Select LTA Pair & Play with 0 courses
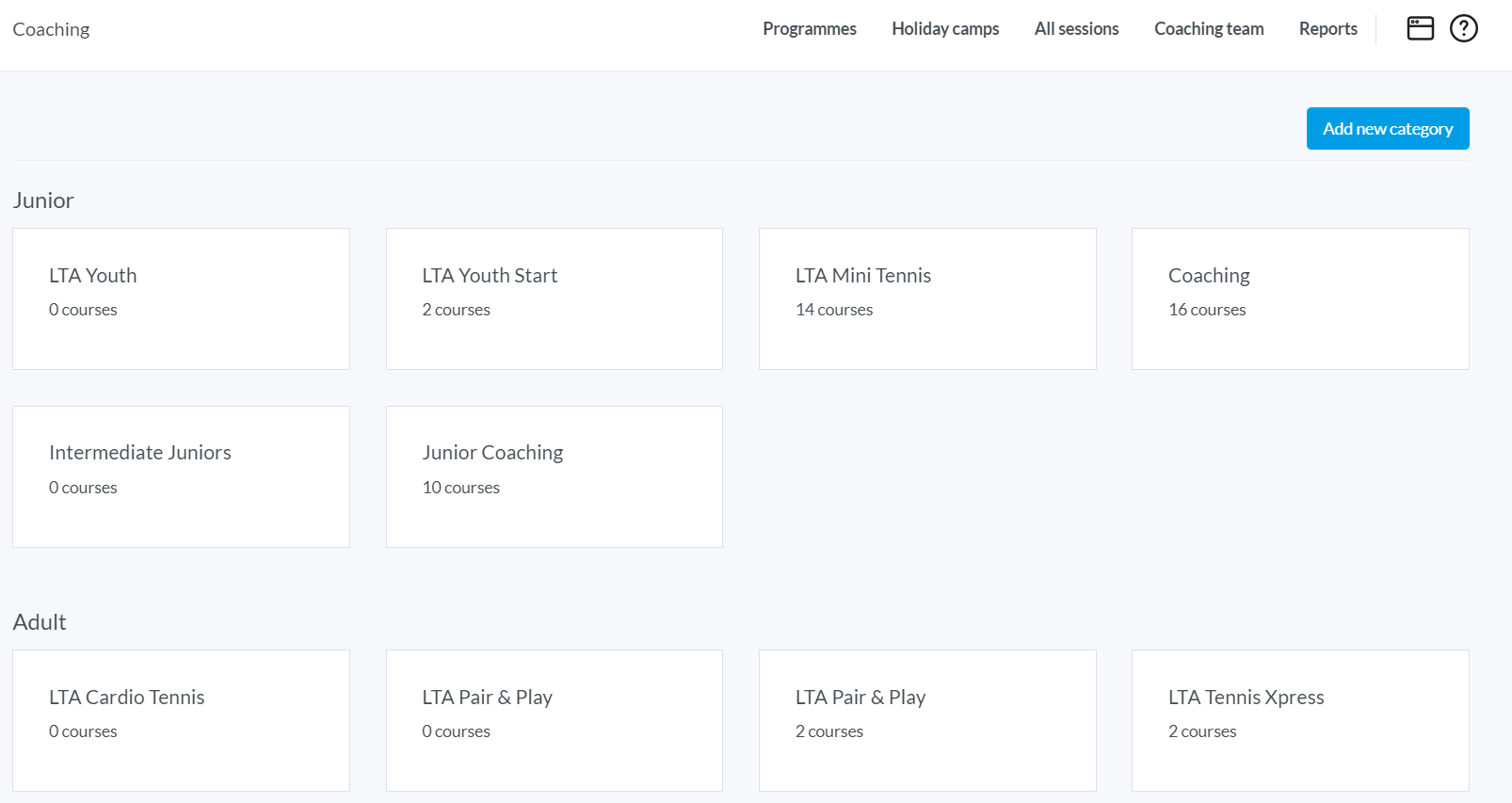Screen dimensions: 1512x803 point(554,720)
